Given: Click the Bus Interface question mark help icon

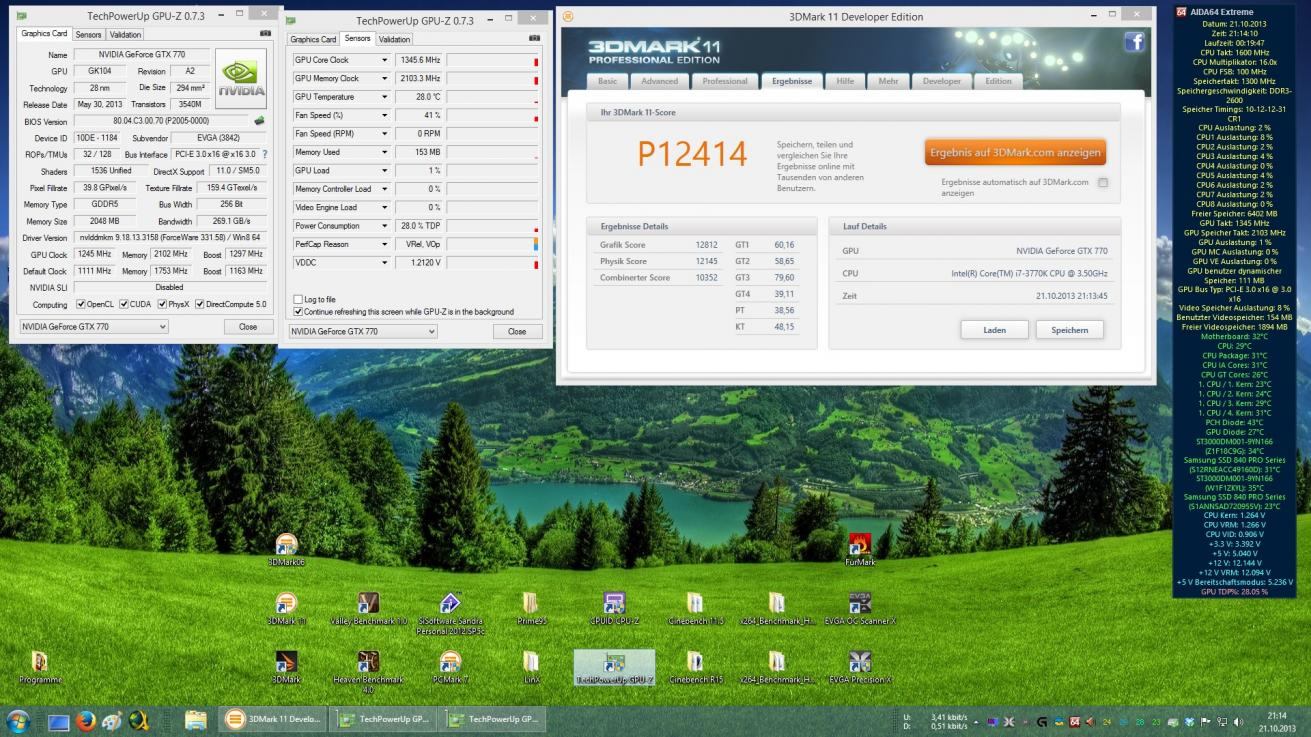Looking at the screenshot, I should pyautogui.click(x=265, y=155).
